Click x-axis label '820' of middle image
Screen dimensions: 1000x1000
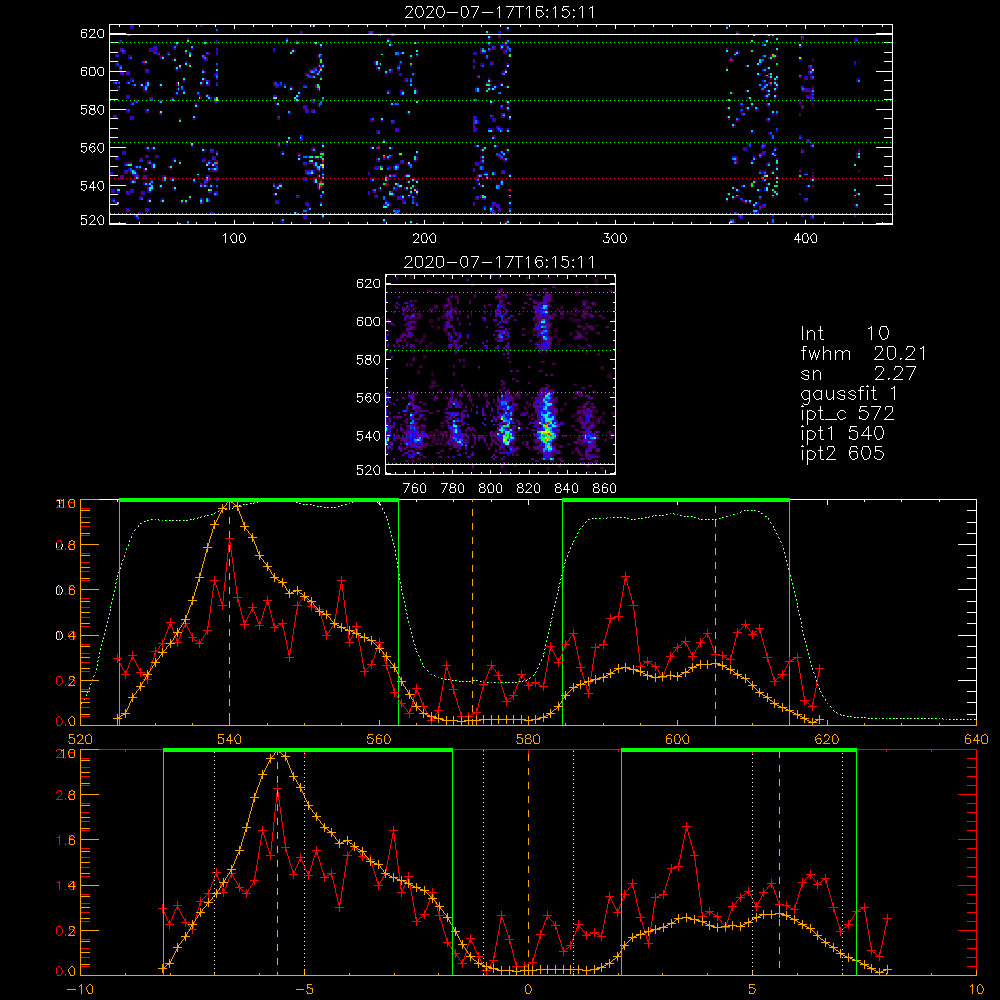[529, 489]
